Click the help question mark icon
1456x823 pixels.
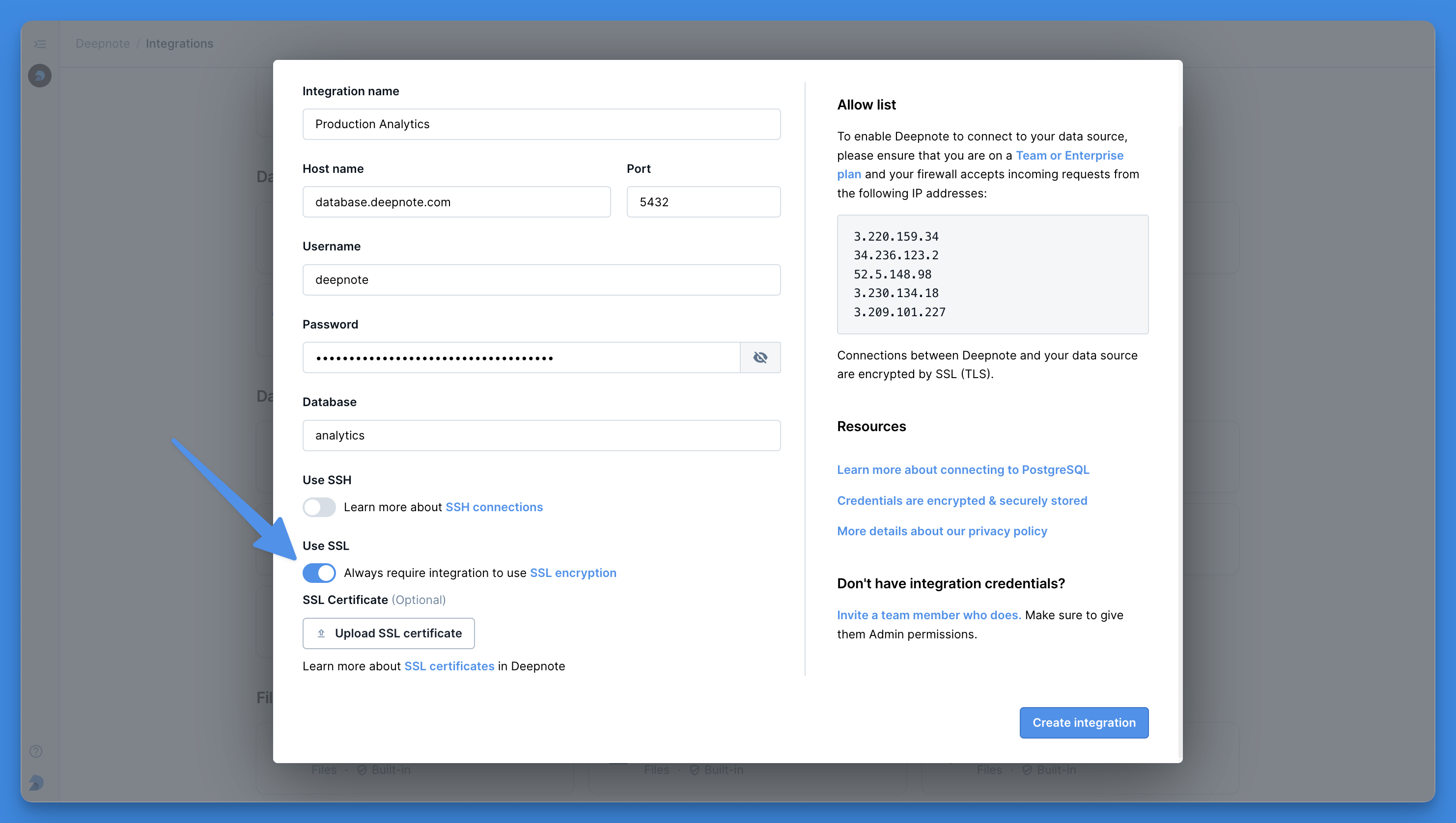click(x=36, y=751)
